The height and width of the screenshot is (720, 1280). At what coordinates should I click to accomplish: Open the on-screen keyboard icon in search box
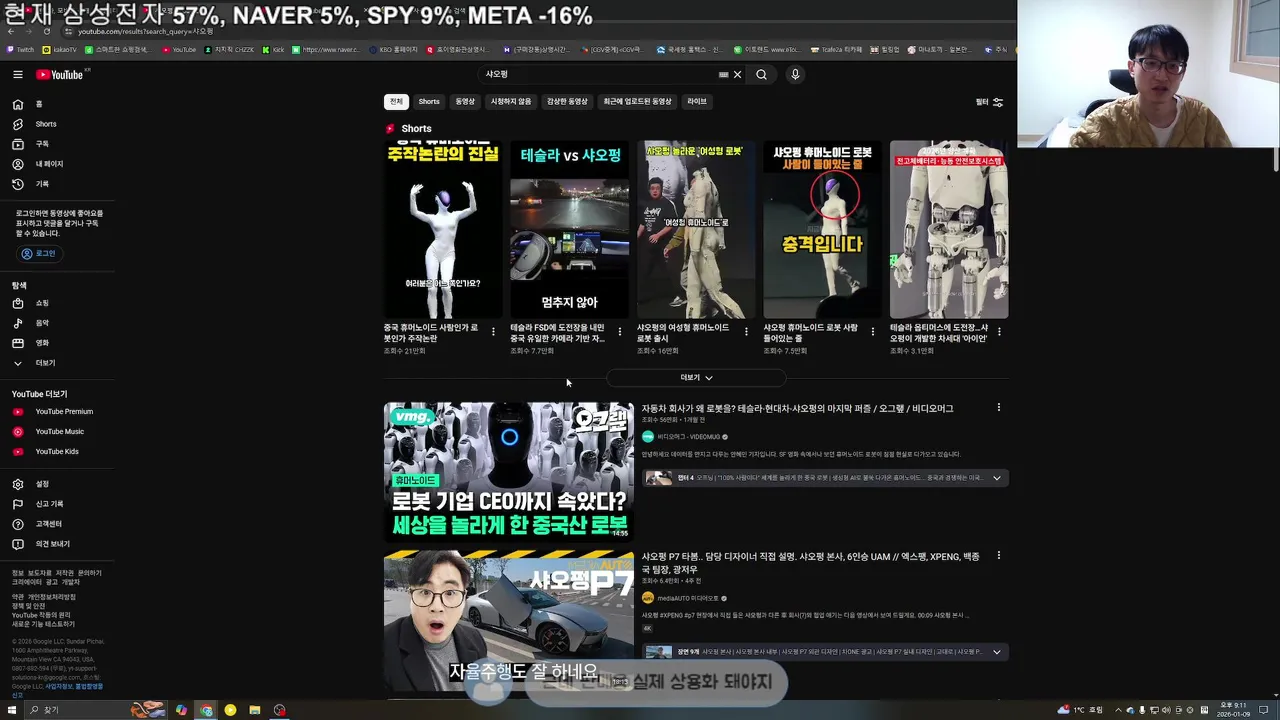coord(723,74)
